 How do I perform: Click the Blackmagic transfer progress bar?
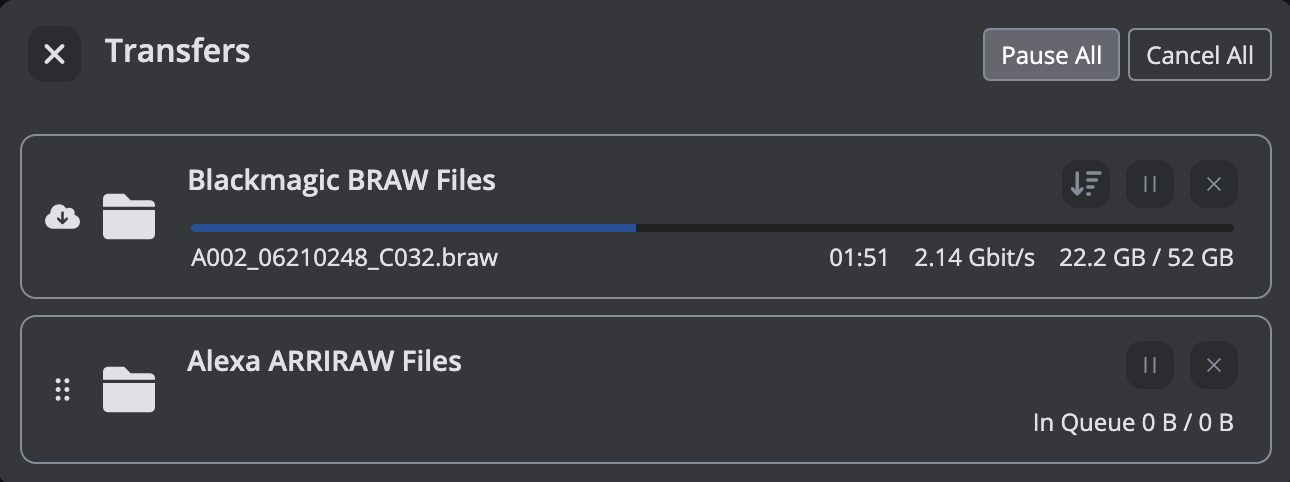point(712,228)
